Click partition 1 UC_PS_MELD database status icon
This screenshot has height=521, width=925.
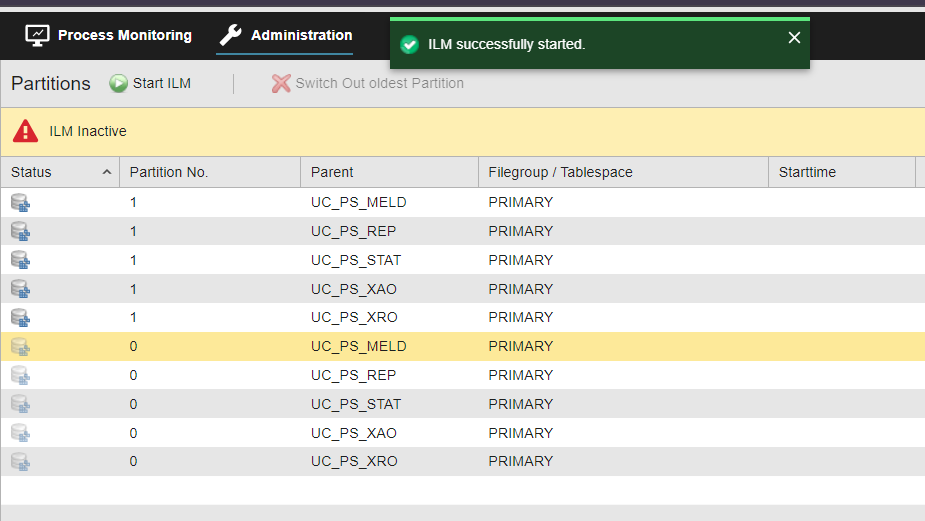[x=20, y=202]
